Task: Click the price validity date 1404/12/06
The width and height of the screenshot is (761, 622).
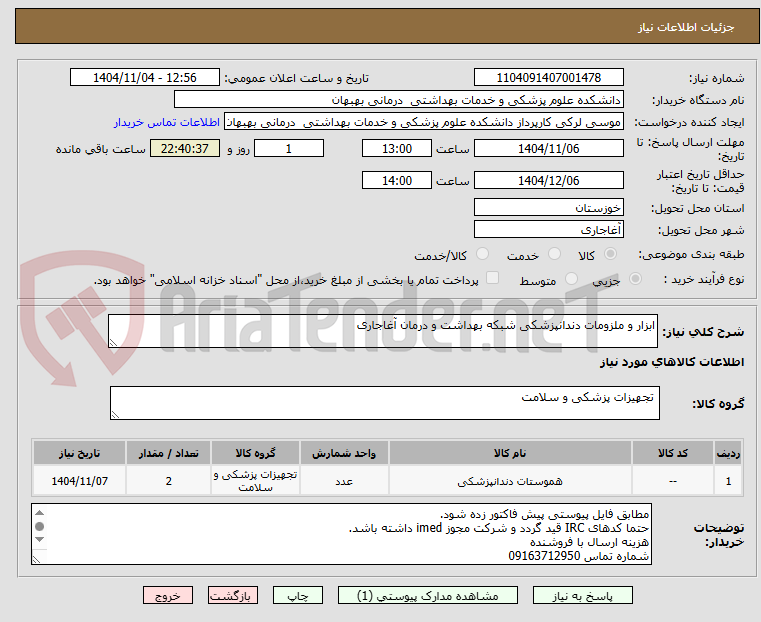Action: tap(548, 180)
